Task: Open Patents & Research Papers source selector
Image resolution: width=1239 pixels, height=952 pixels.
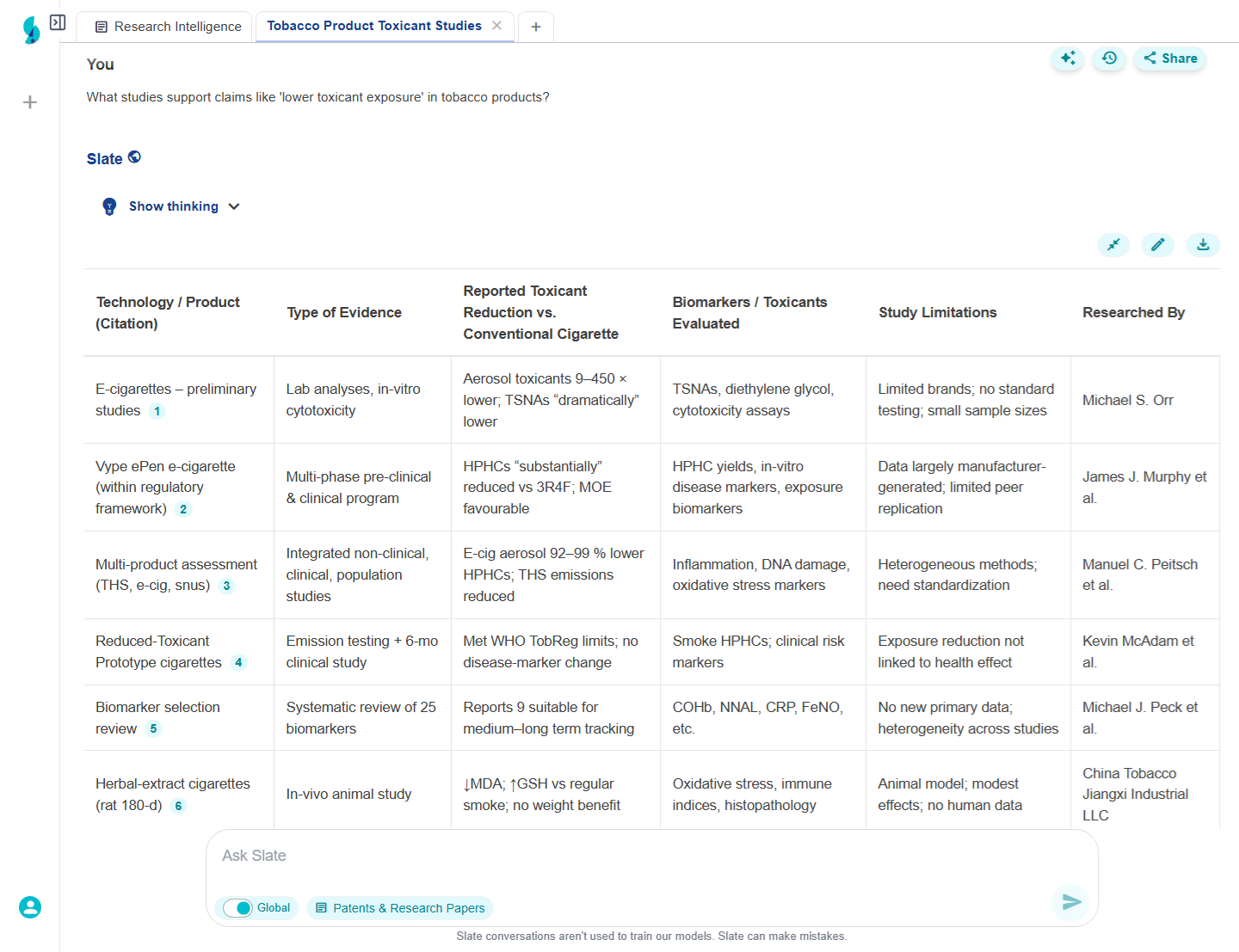Action: click(x=400, y=908)
